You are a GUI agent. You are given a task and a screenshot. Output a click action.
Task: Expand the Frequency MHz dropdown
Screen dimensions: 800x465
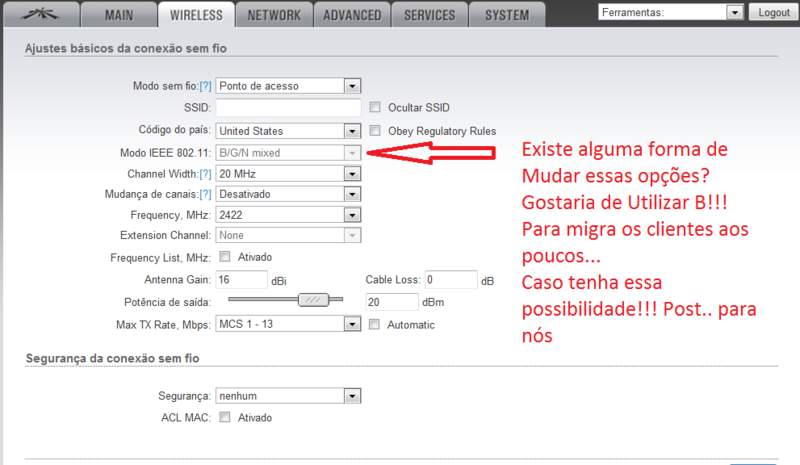(288, 215)
